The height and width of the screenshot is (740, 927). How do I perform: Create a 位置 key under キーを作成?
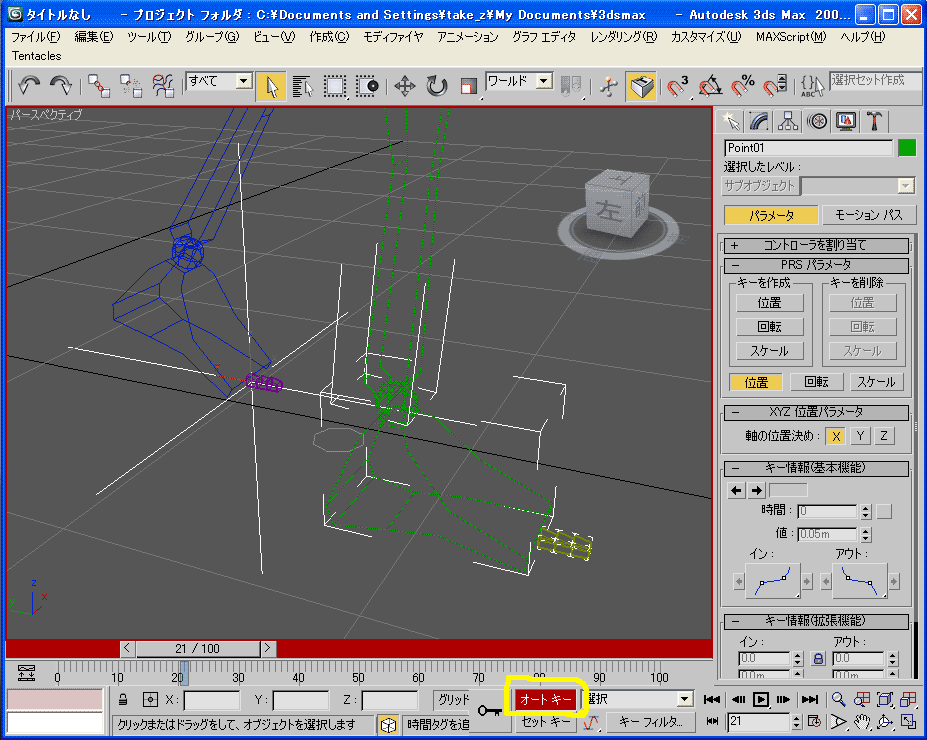[x=769, y=303]
